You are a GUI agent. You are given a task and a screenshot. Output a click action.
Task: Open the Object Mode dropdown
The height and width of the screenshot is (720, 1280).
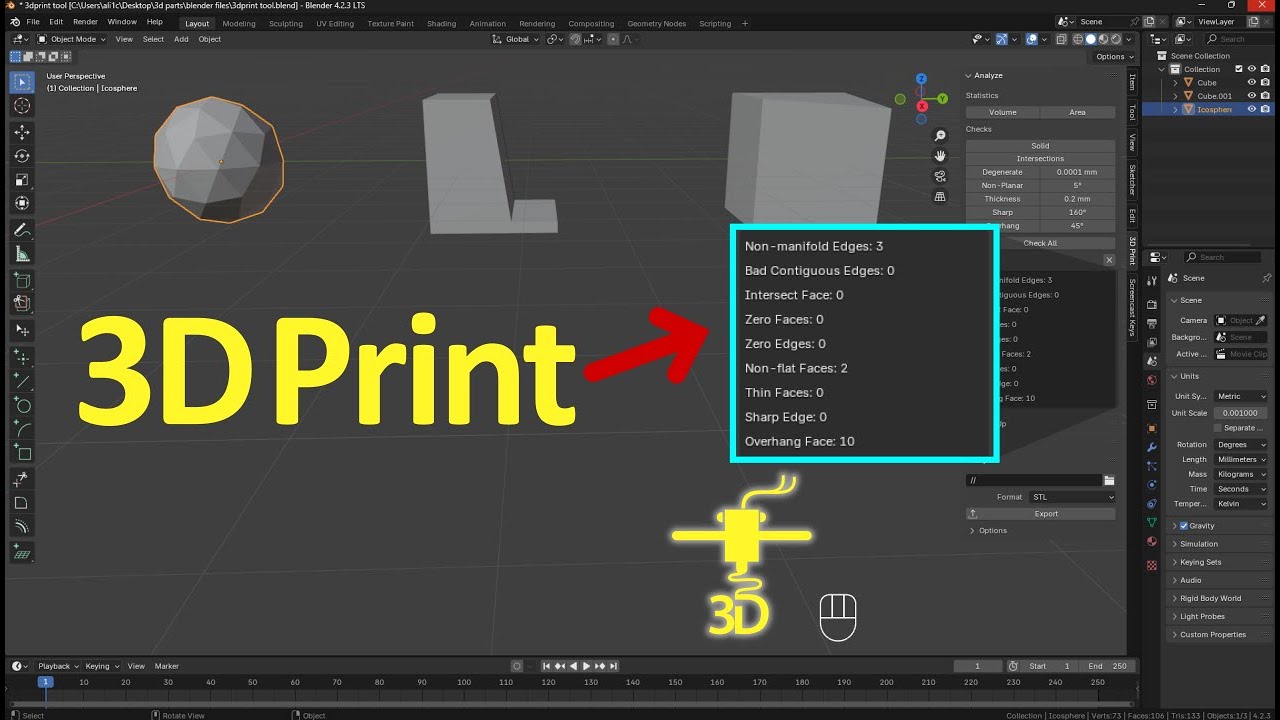click(x=72, y=39)
